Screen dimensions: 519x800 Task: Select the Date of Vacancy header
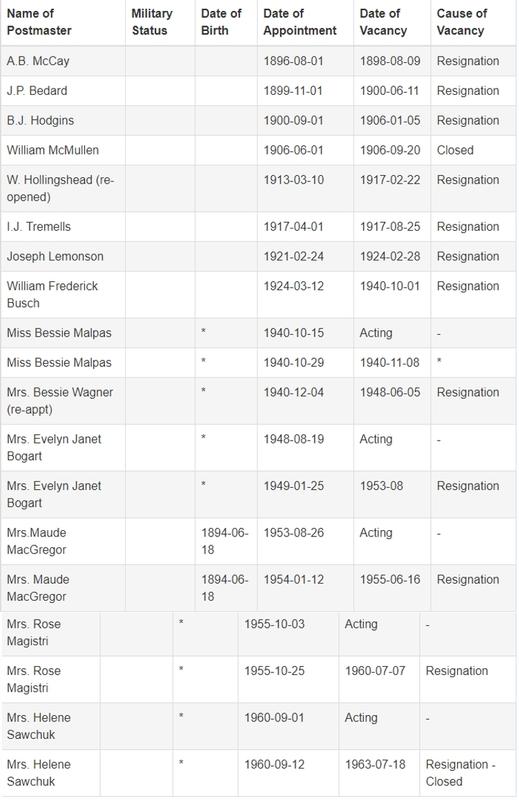(x=383, y=22)
